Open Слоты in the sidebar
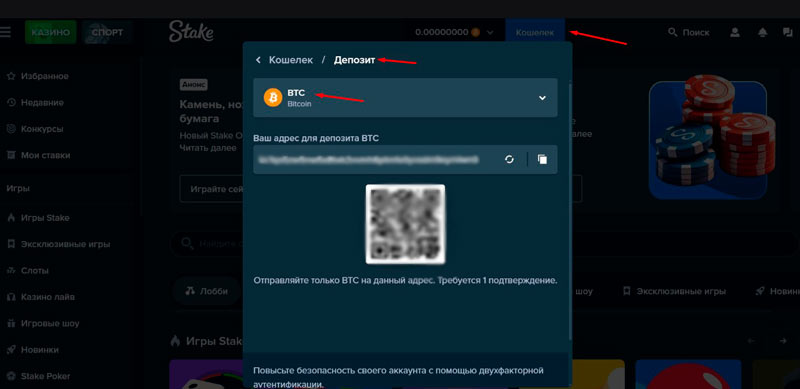Viewport: 800px width, 389px height. point(35,271)
